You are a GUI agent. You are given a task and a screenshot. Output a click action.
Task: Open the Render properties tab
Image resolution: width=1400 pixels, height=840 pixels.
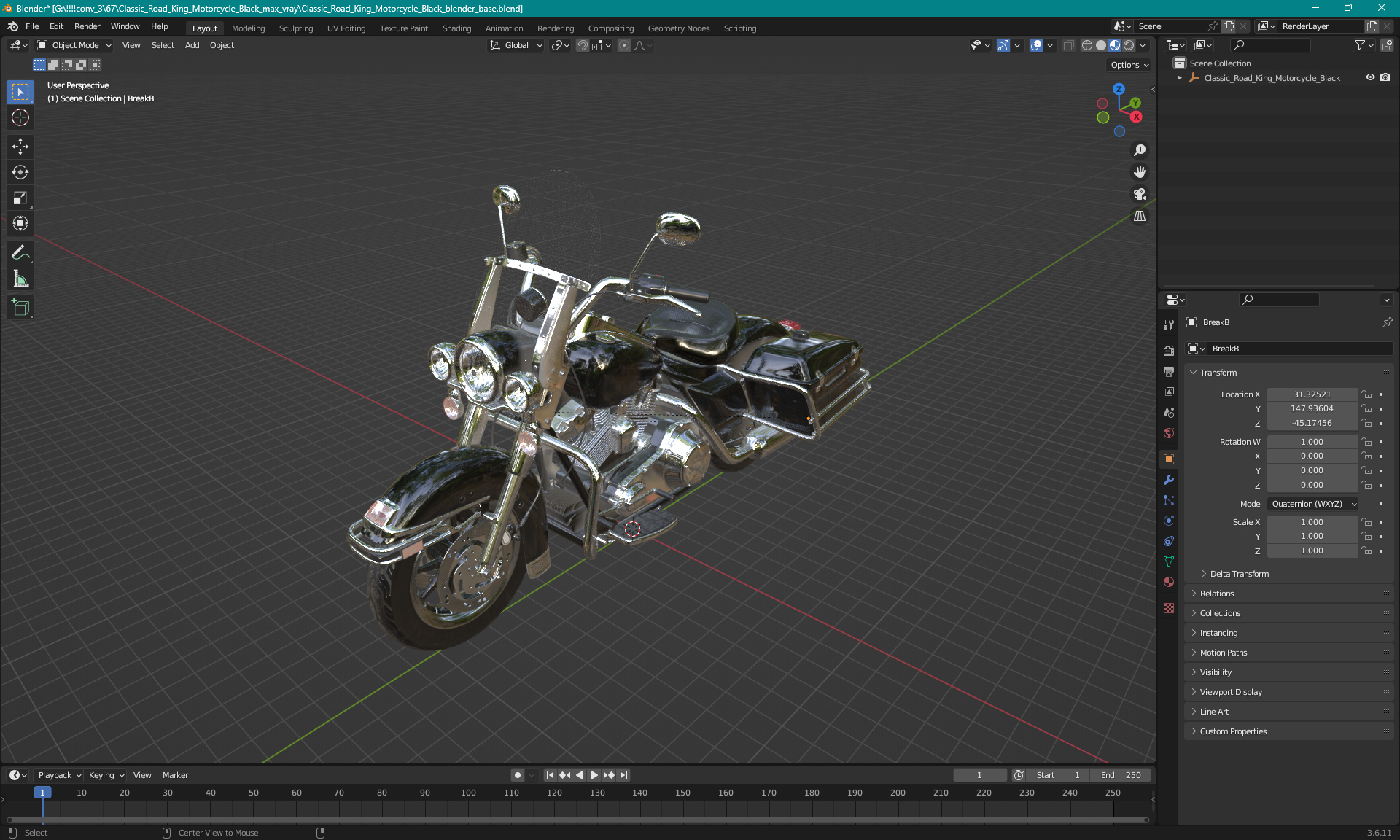pos(1169,351)
